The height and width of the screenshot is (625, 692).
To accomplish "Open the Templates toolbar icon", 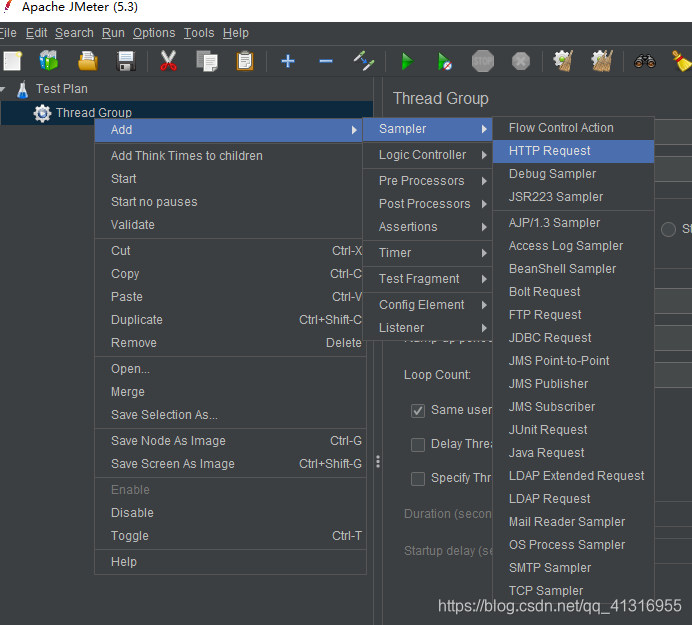I will pos(49,60).
